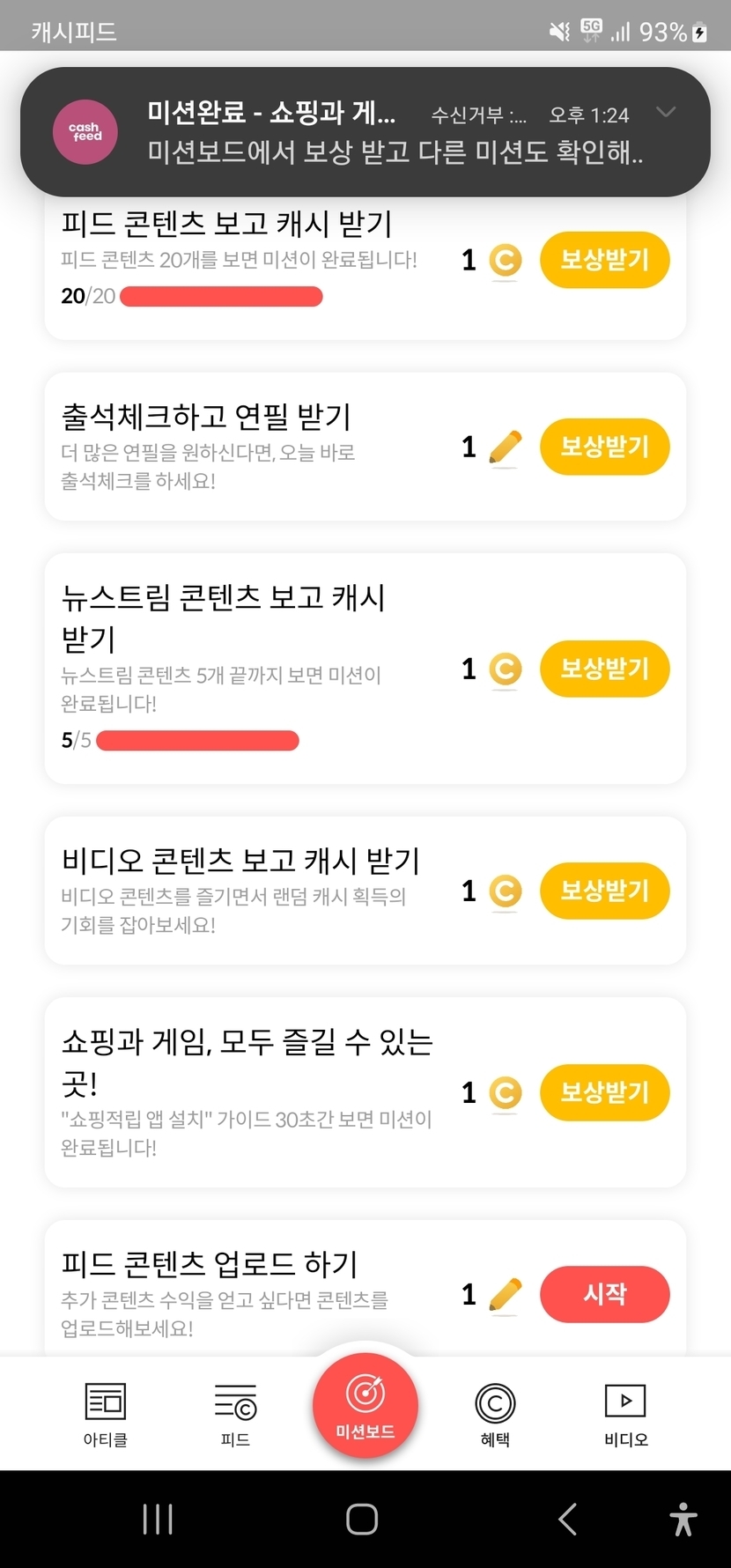Claim reward for 쇼핑과 게임 mission
The width and height of the screenshot is (731, 1568).
(x=604, y=1092)
